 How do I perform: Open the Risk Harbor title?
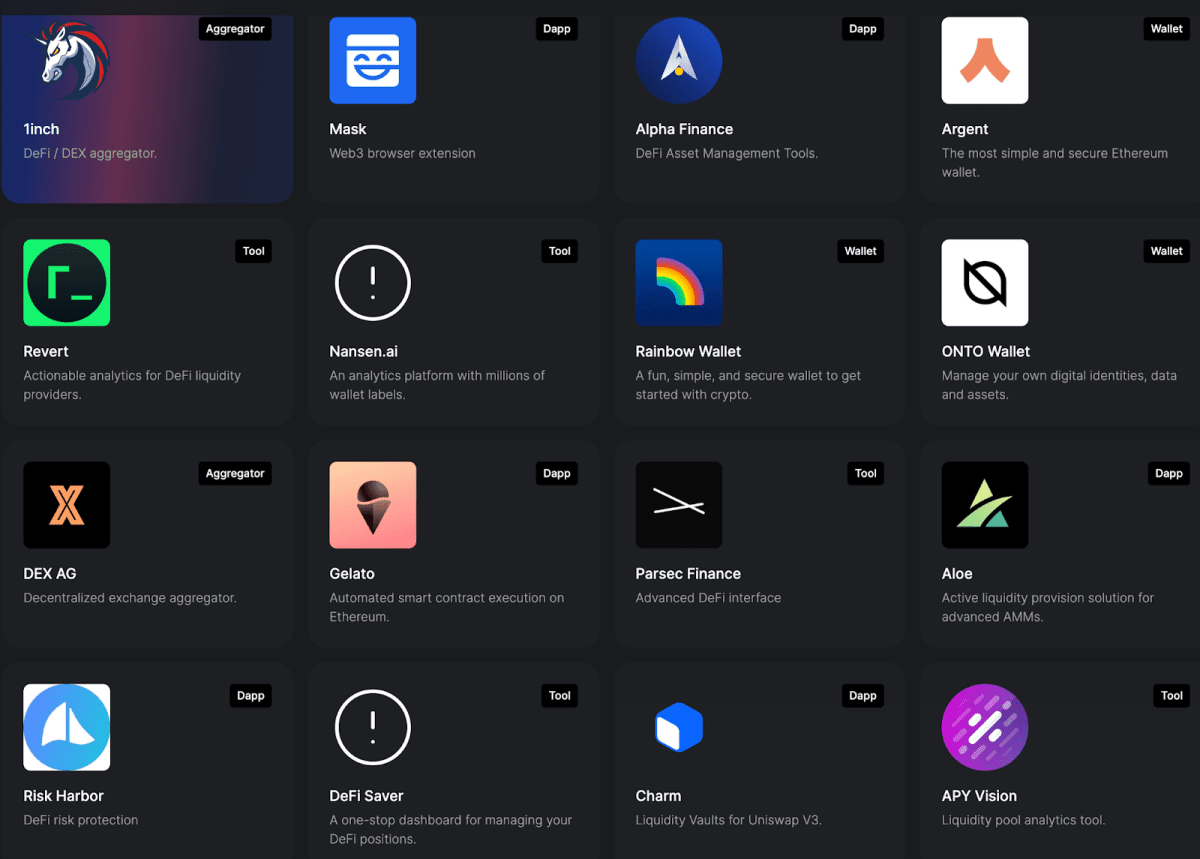pyautogui.click(x=64, y=795)
